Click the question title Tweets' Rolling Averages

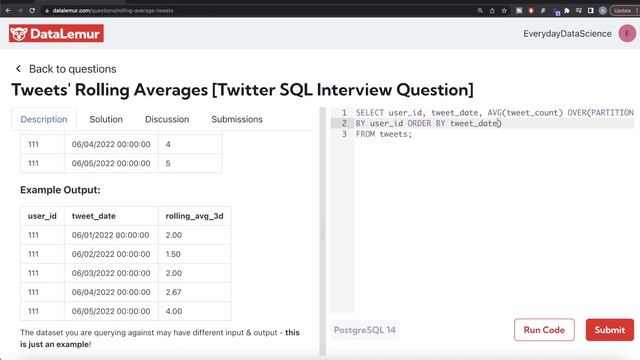[x=242, y=90]
